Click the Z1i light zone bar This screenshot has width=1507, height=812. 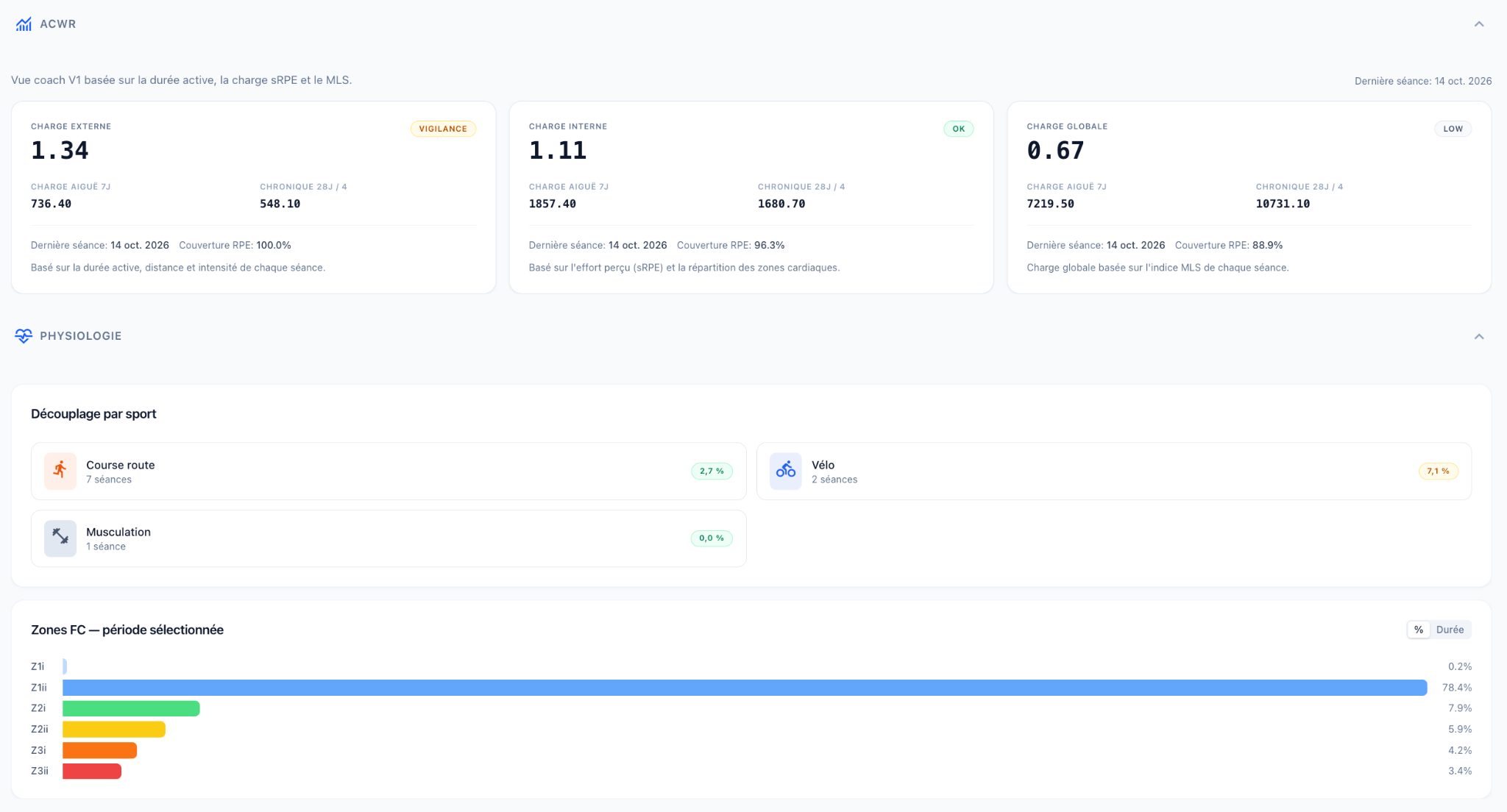click(x=65, y=666)
